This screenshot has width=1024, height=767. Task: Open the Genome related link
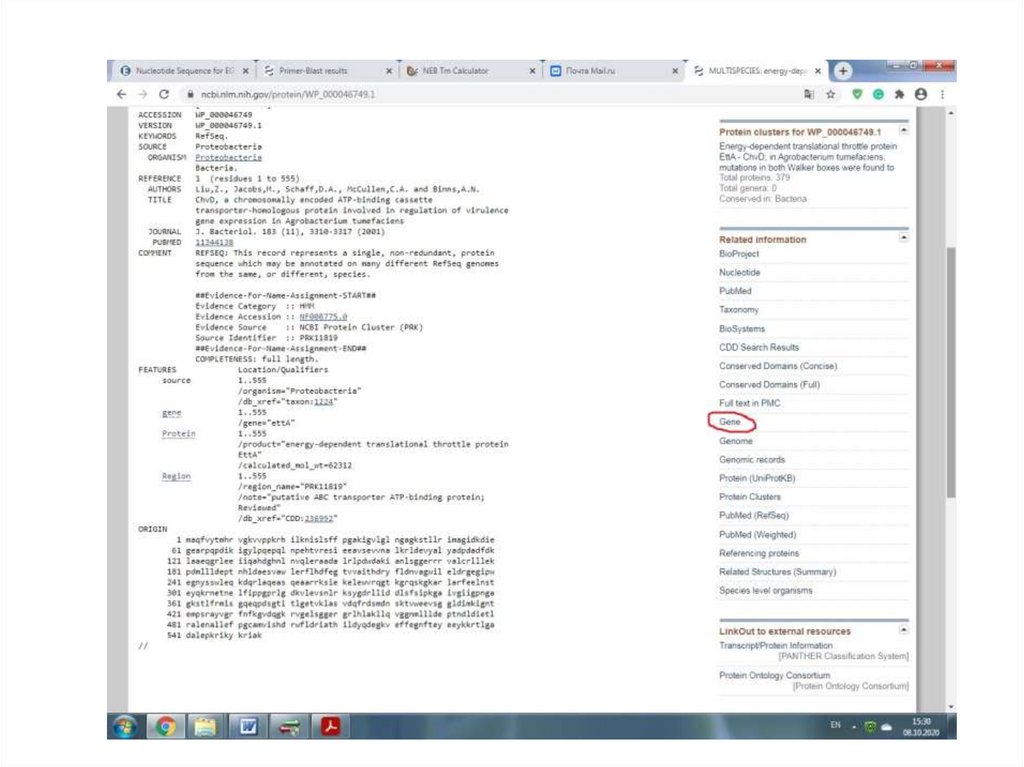(735, 441)
